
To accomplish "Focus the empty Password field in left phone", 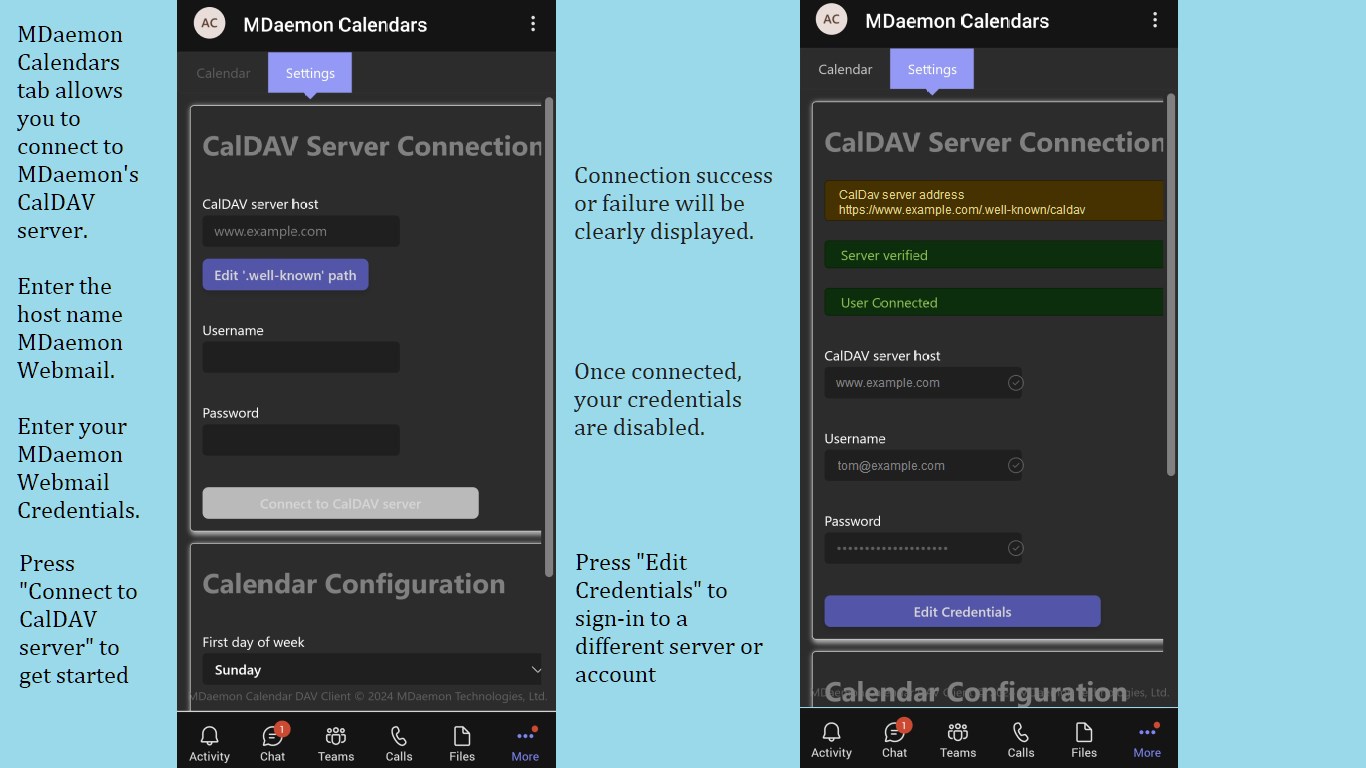I will 301,440.
